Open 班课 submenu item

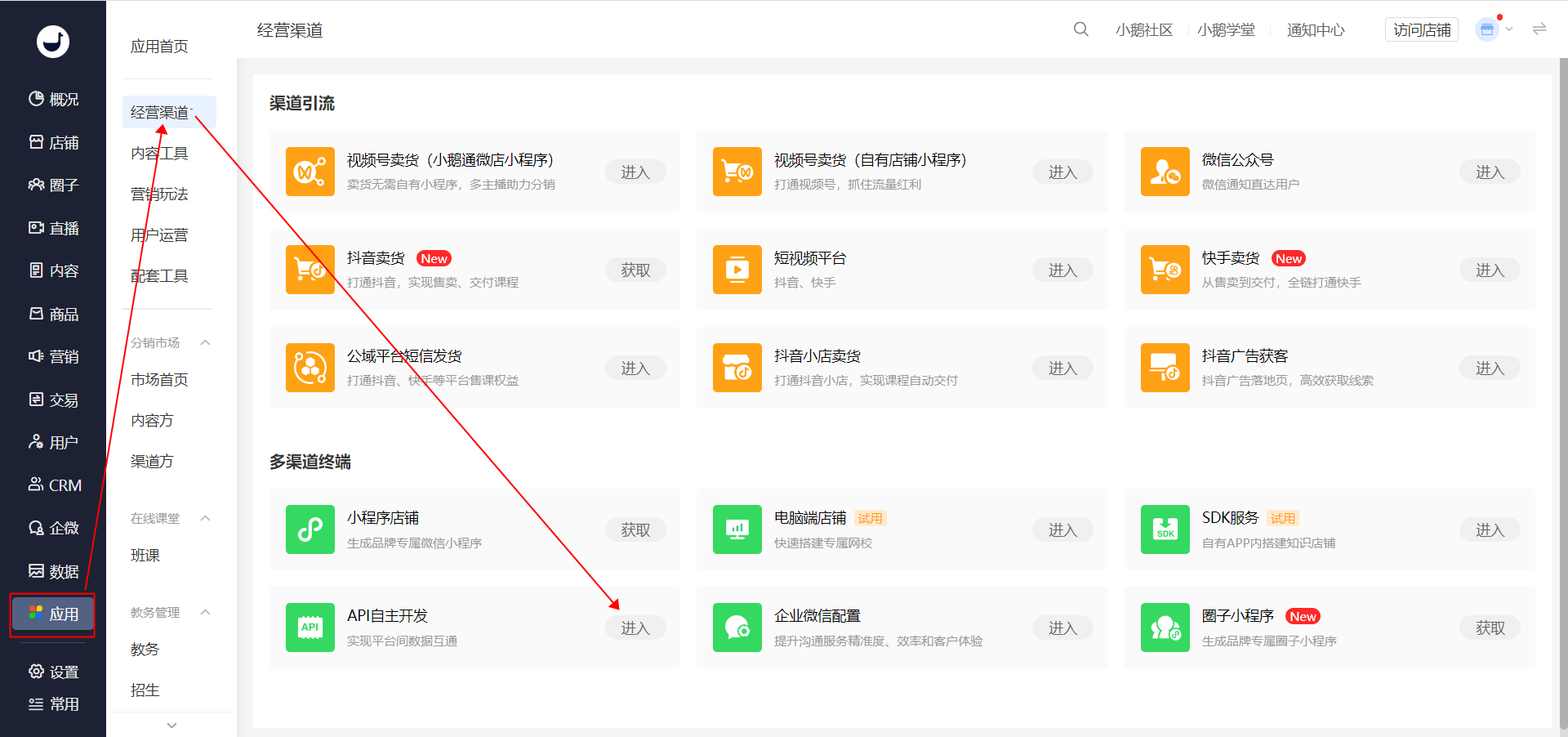click(x=145, y=555)
